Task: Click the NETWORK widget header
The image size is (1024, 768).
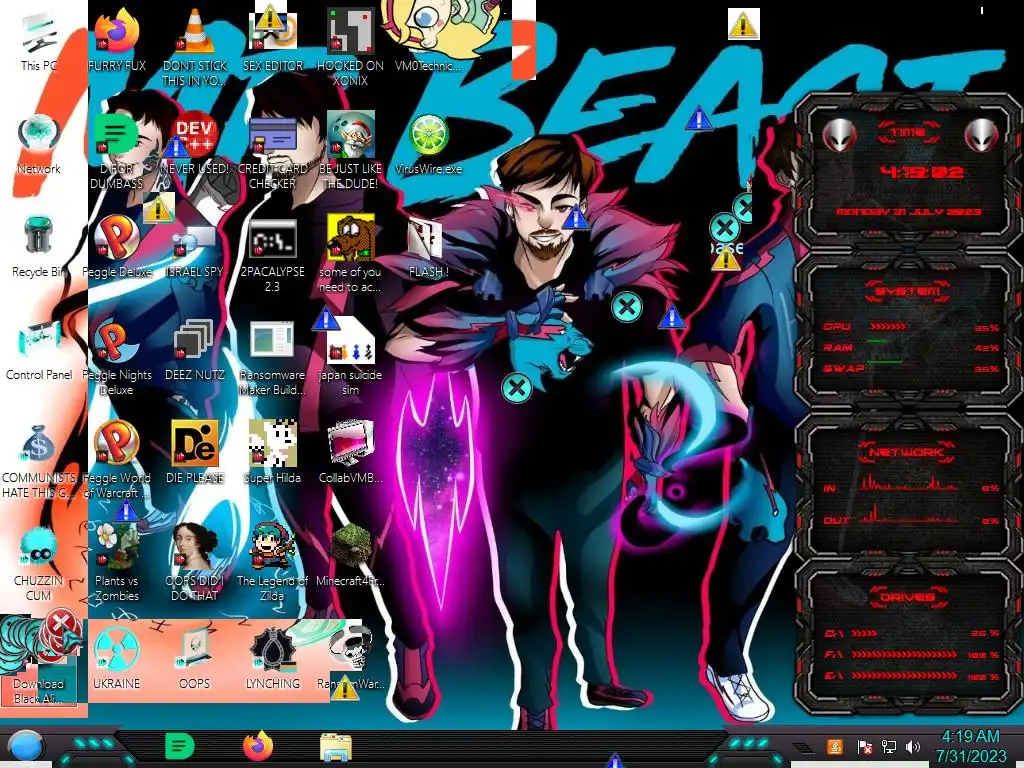Action: 908,451
